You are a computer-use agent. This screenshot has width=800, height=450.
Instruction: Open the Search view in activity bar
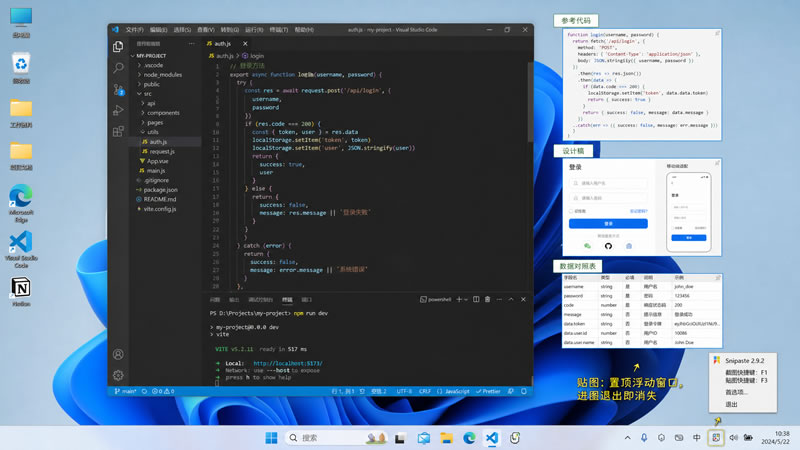[118, 68]
